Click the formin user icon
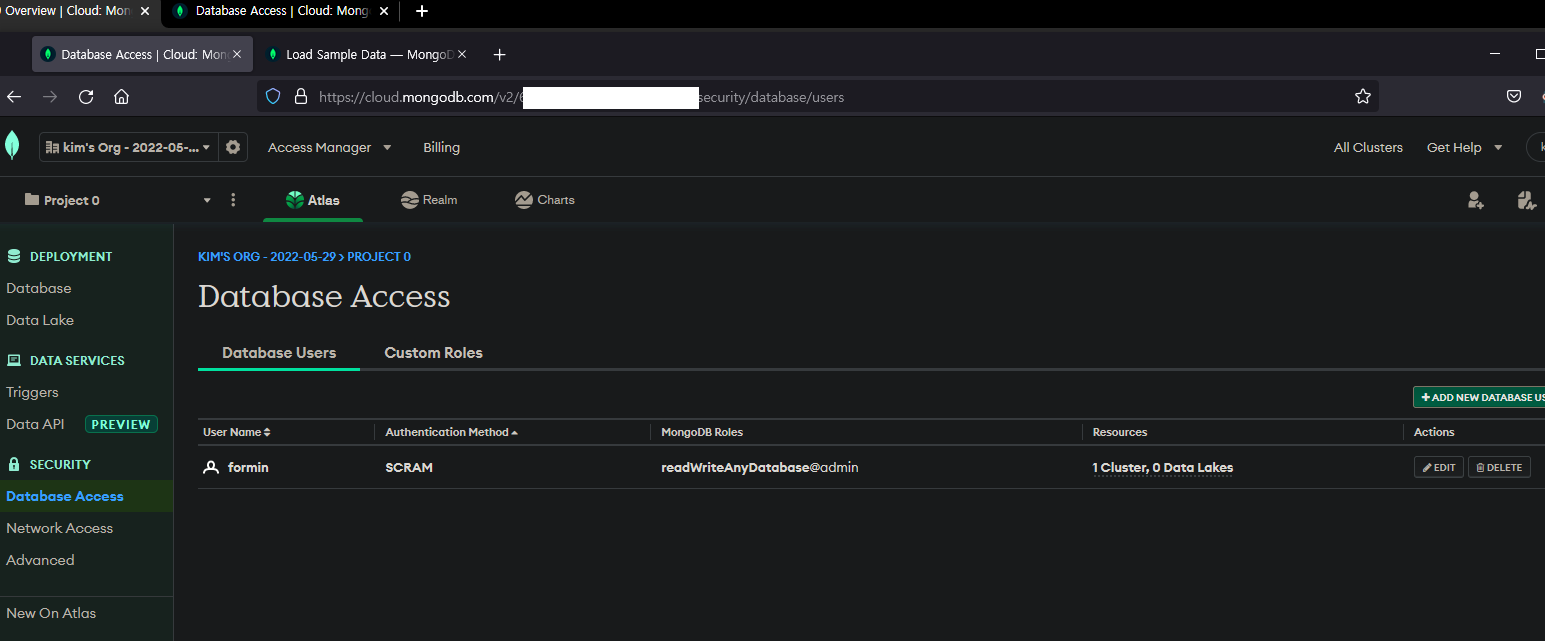1545x641 pixels. (x=210, y=467)
